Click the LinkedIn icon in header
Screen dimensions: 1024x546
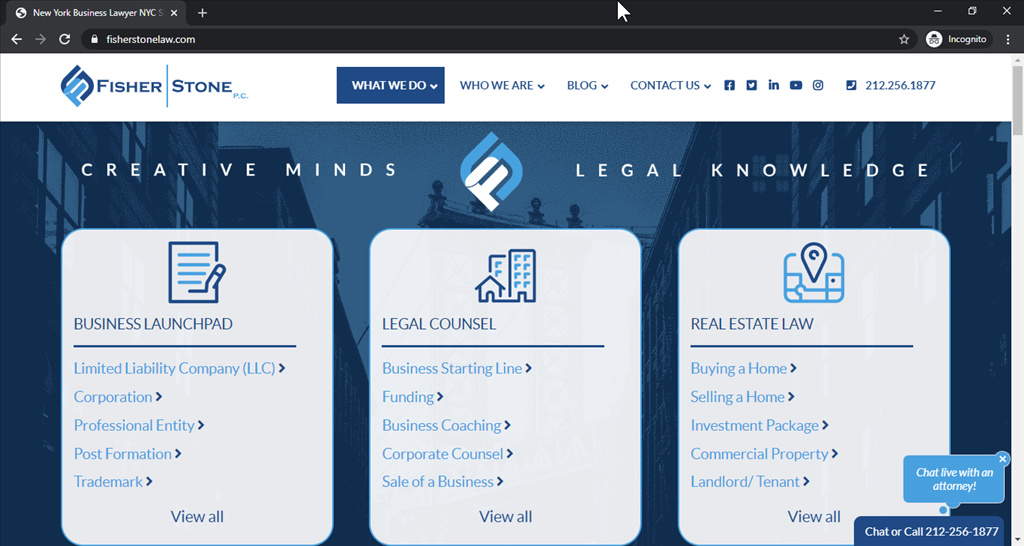773,86
